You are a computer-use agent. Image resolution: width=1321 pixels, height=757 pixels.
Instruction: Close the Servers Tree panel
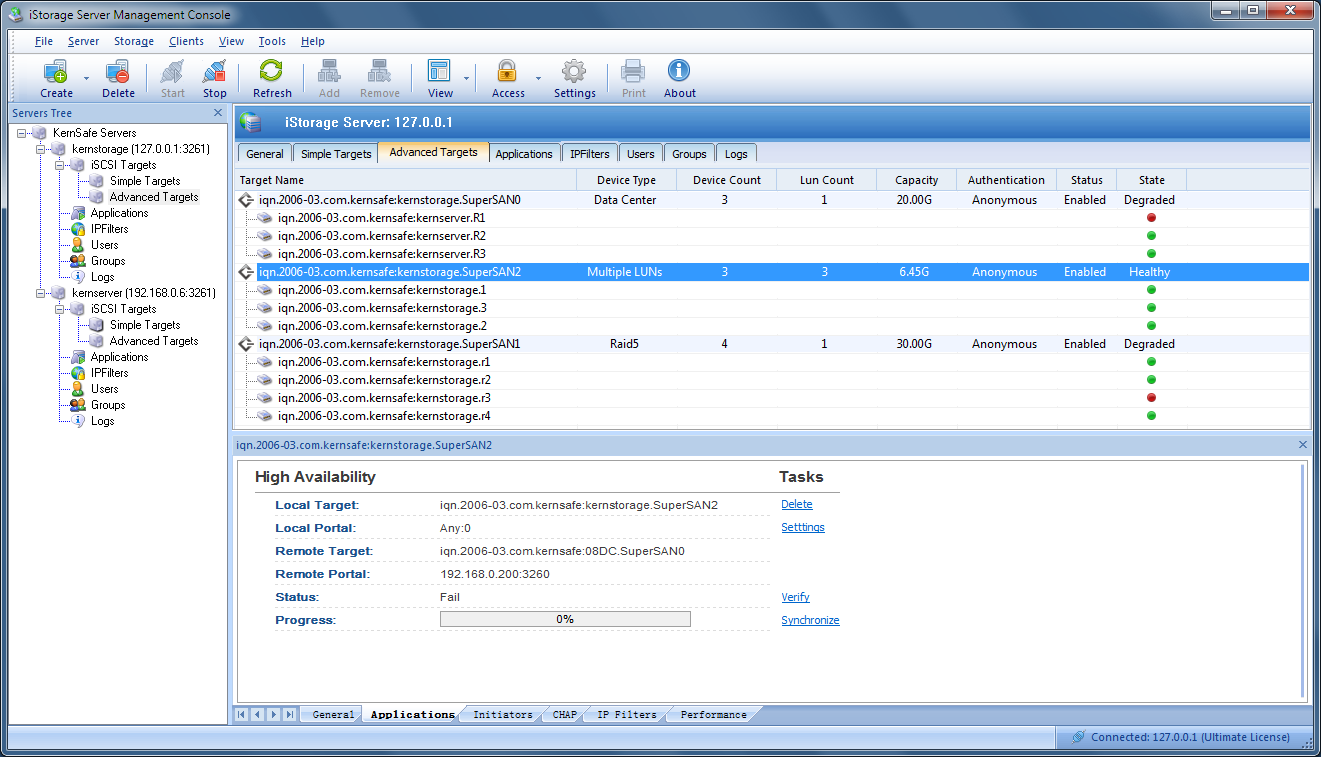(x=218, y=113)
